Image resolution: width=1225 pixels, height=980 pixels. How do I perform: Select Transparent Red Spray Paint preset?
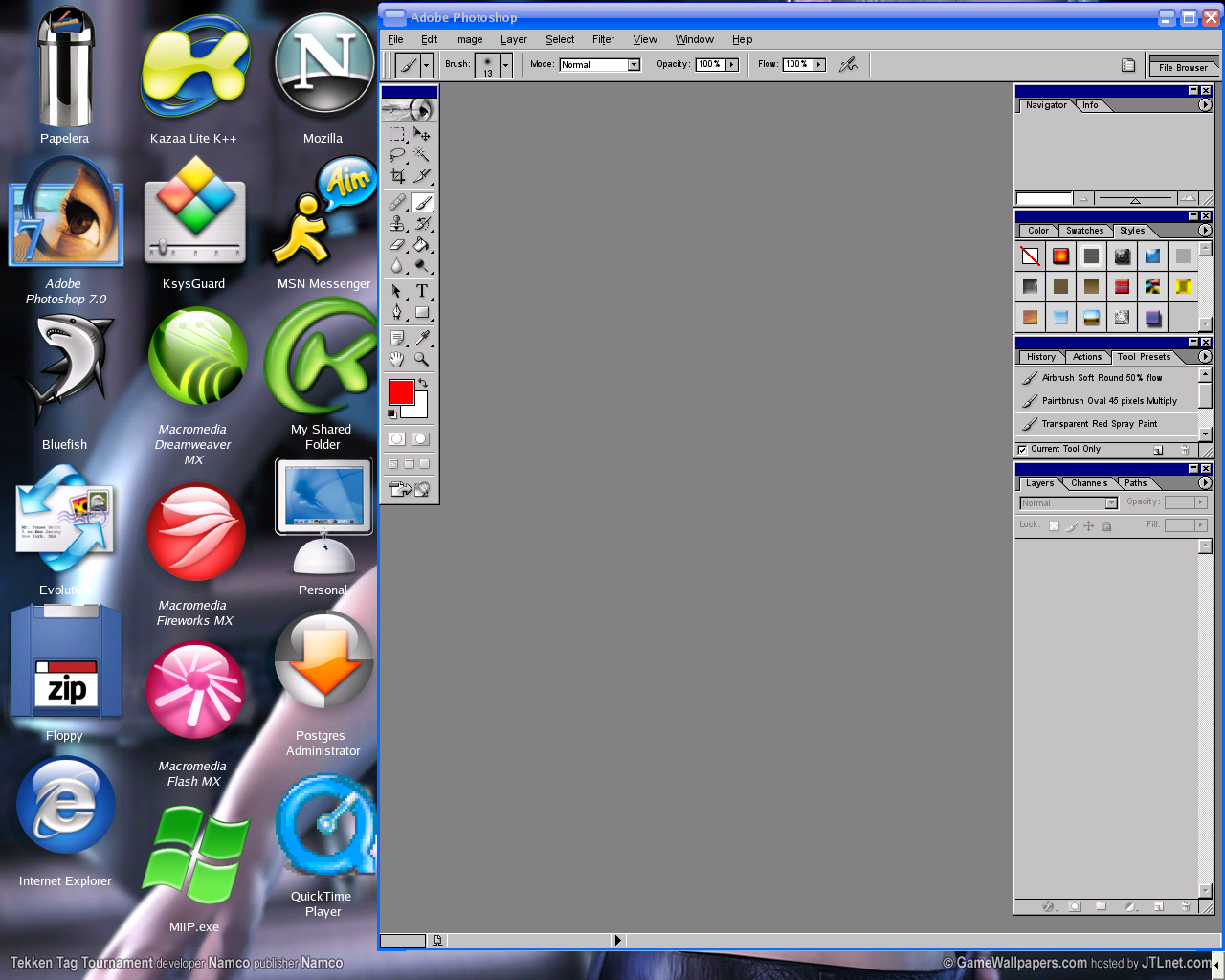(x=1107, y=424)
